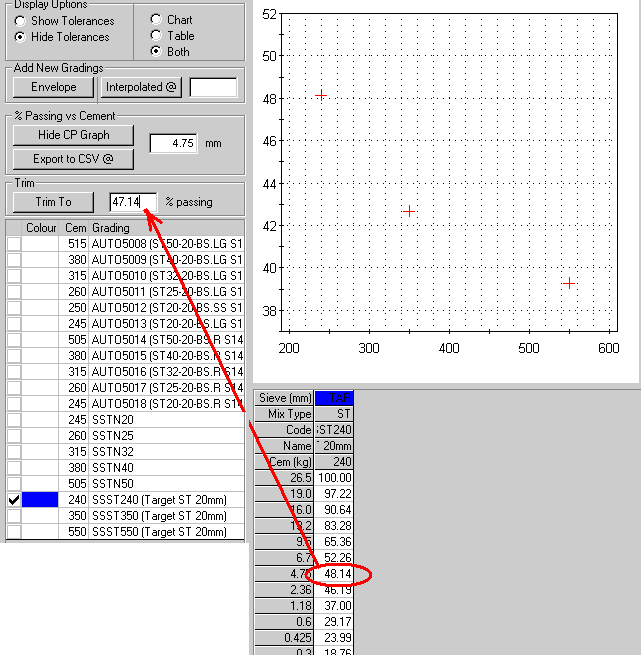
Task: Enable the AUTO5008 grading checkbox
Action: pyautogui.click(x=14, y=244)
